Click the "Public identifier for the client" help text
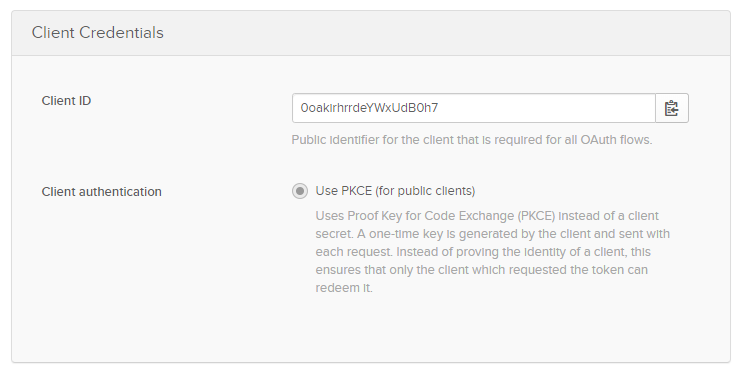The image size is (741, 374). tap(472, 140)
